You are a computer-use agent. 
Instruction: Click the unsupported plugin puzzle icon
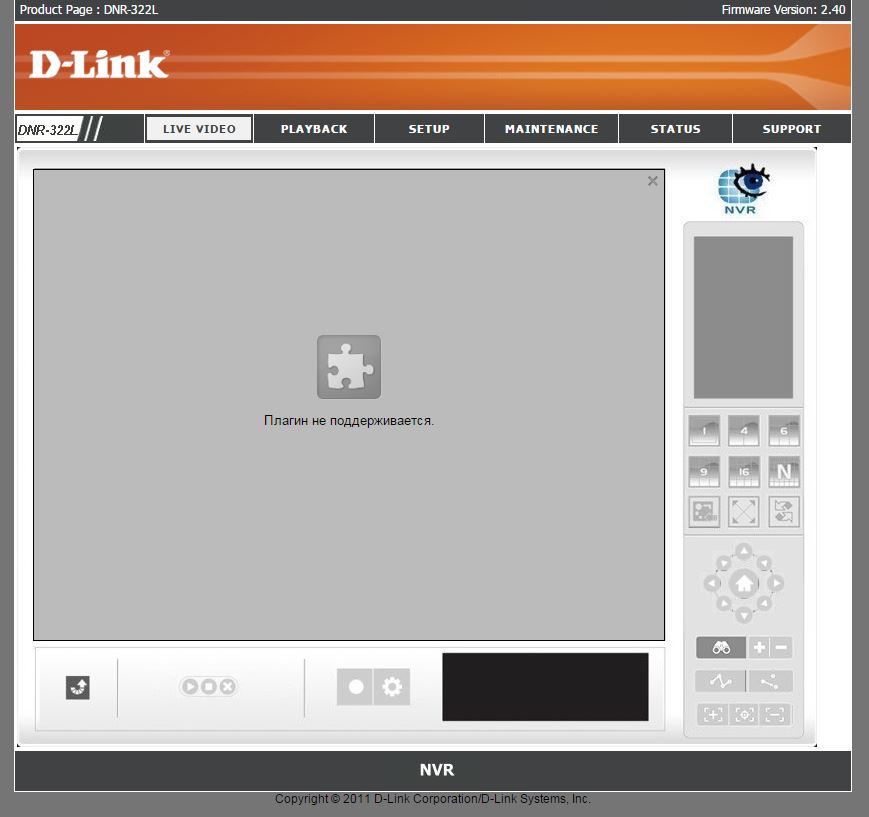(x=349, y=366)
